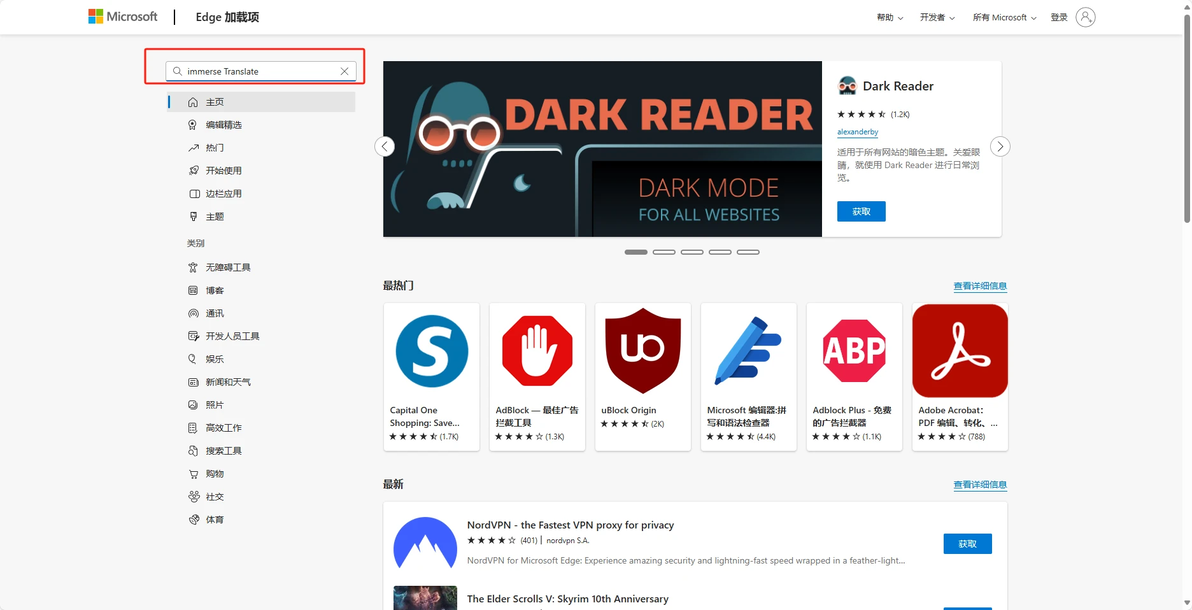The height and width of the screenshot is (610, 1192).
Task: Open the Dark Reader banner image
Action: (x=602, y=149)
